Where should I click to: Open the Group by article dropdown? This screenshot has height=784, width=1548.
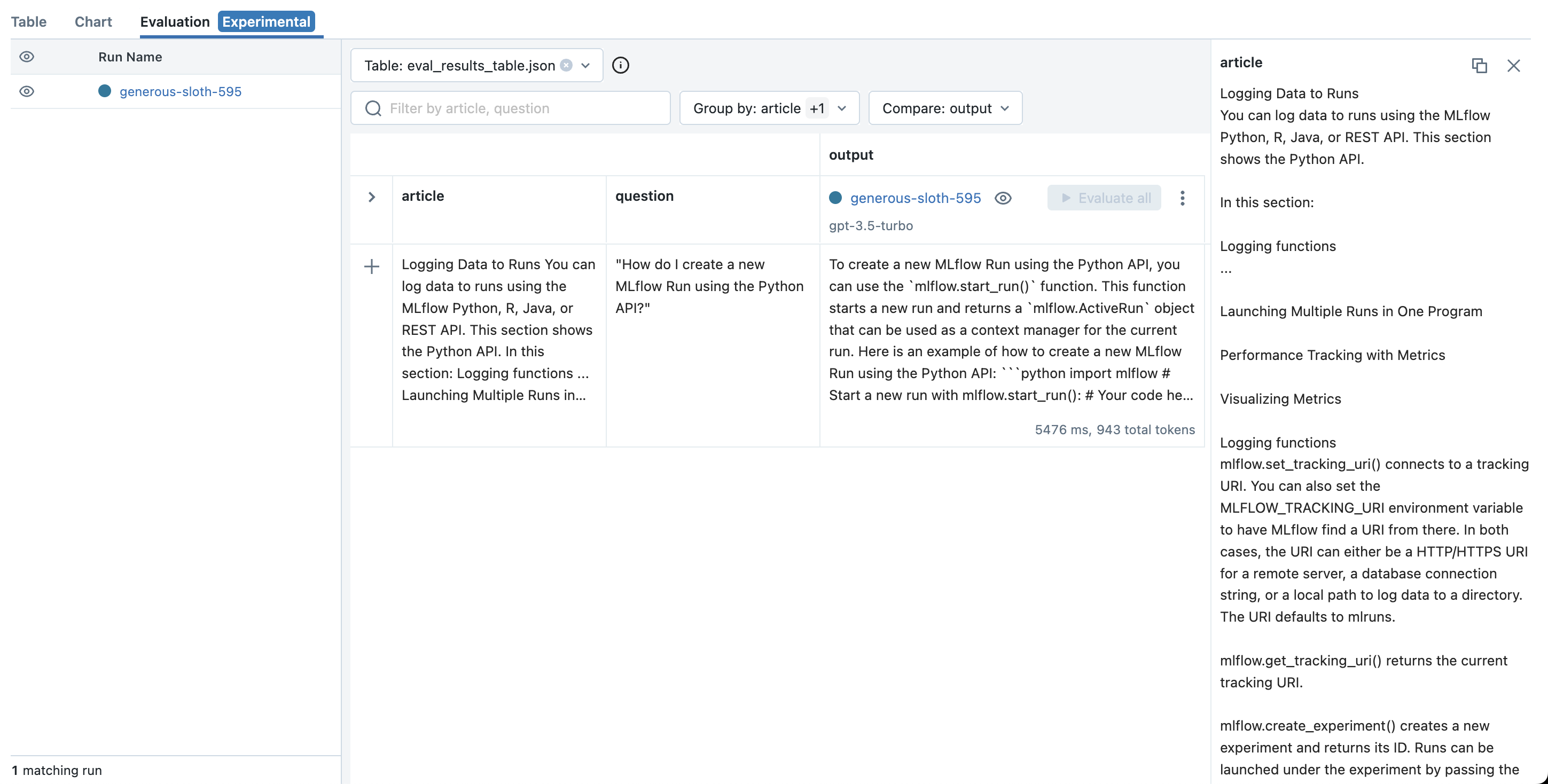point(769,108)
